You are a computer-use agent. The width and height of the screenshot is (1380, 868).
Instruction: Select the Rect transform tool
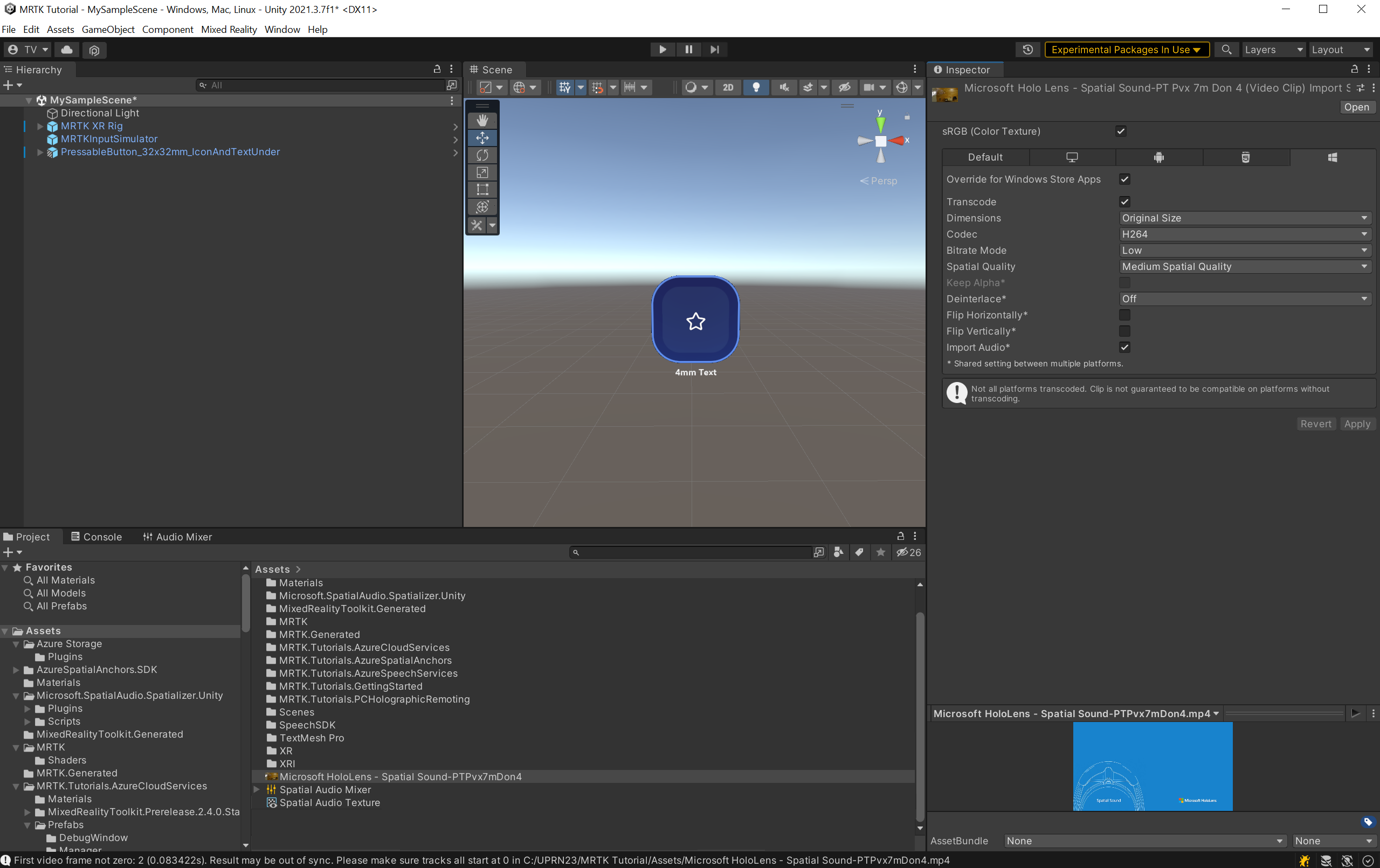(x=482, y=190)
